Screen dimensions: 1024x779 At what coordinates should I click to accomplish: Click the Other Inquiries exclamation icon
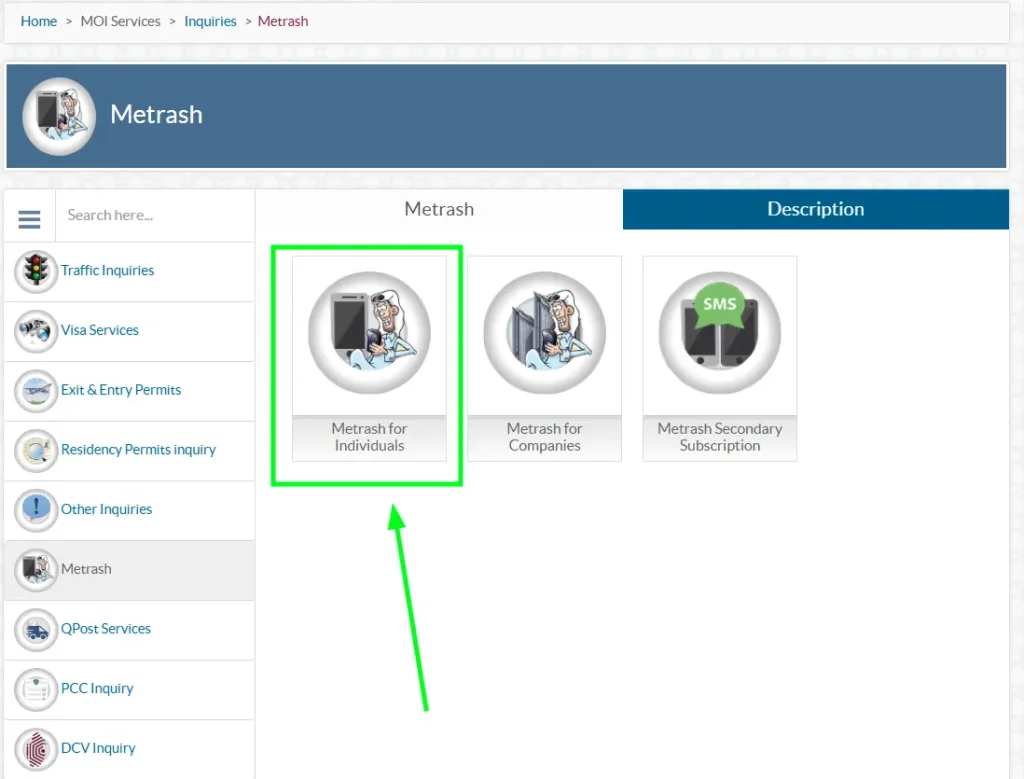tap(36, 510)
